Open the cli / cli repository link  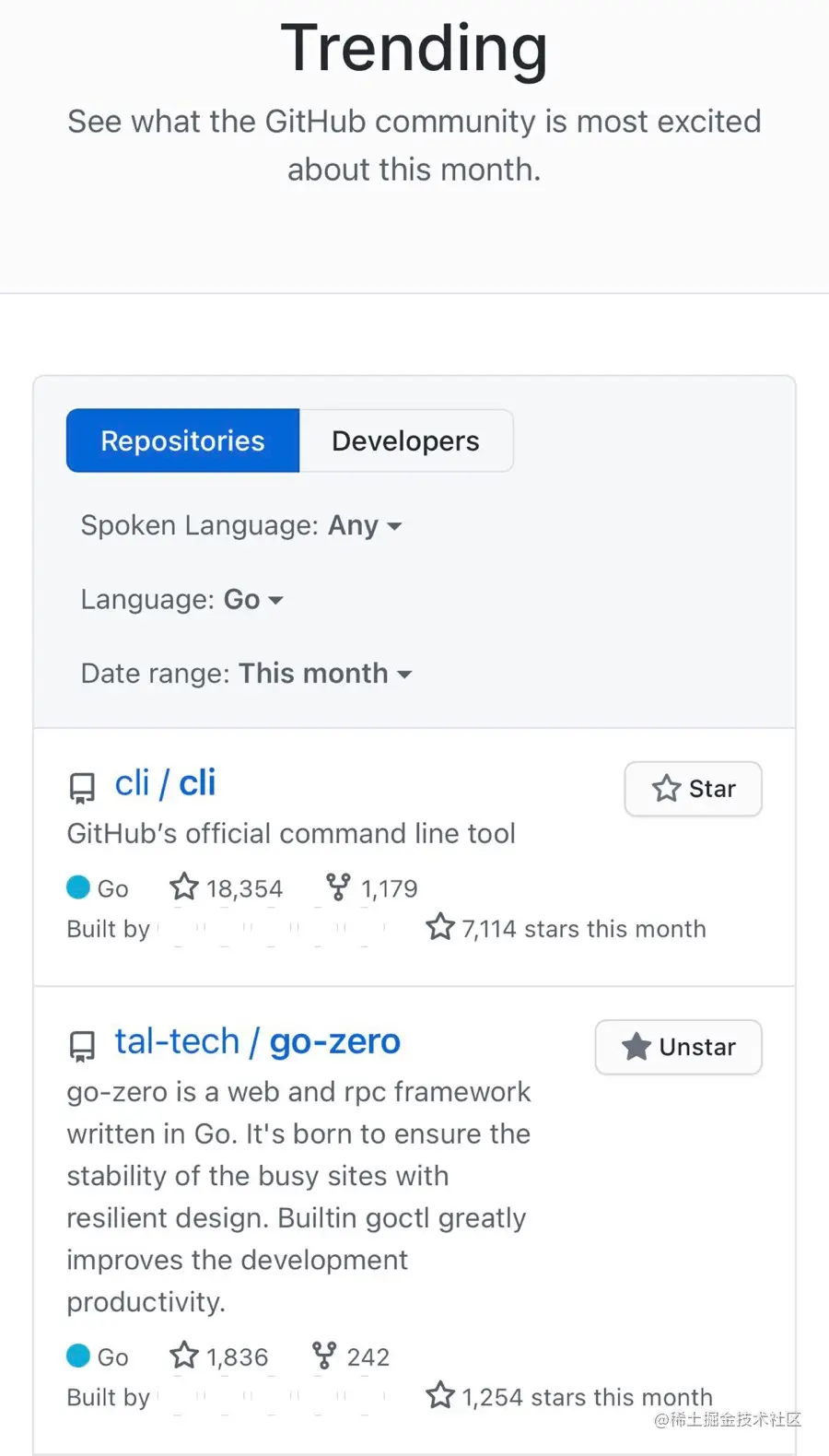tap(165, 783)
